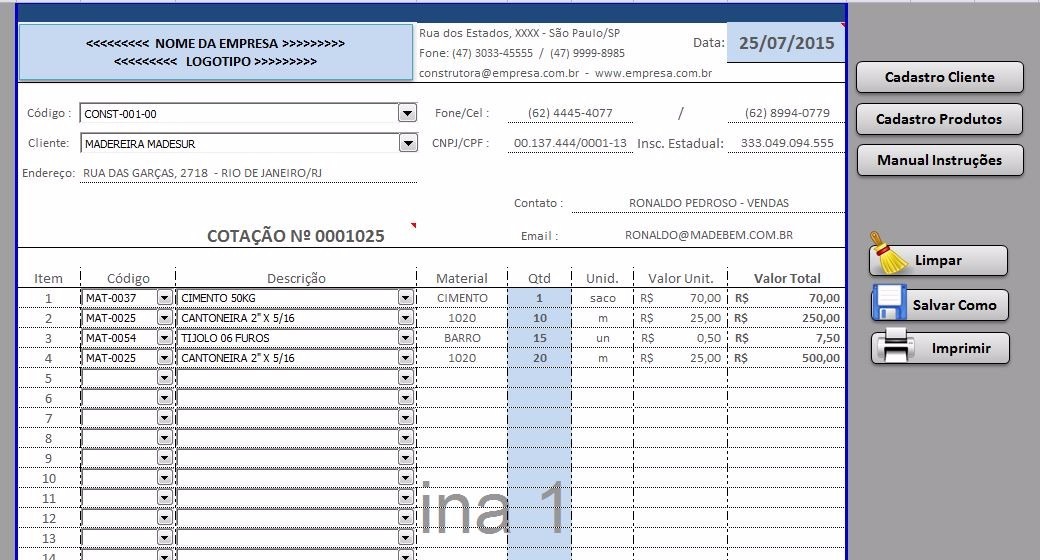Click the Descrição column header
The image size is (1040, 560).
(296, 278)
